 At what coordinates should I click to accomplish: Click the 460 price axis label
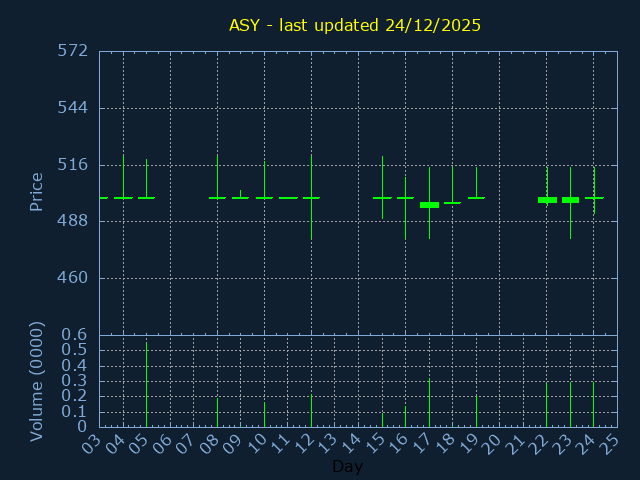pyautogui.click(x=72, y=278)
